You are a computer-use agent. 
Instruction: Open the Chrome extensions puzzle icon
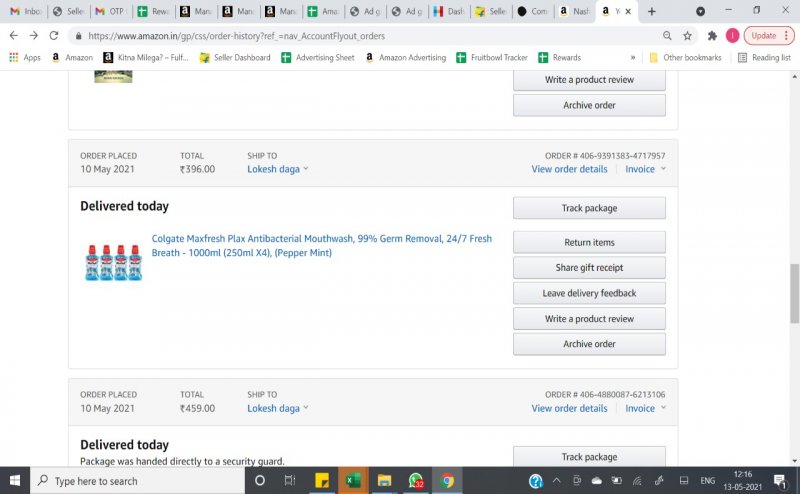pos(712,35)
